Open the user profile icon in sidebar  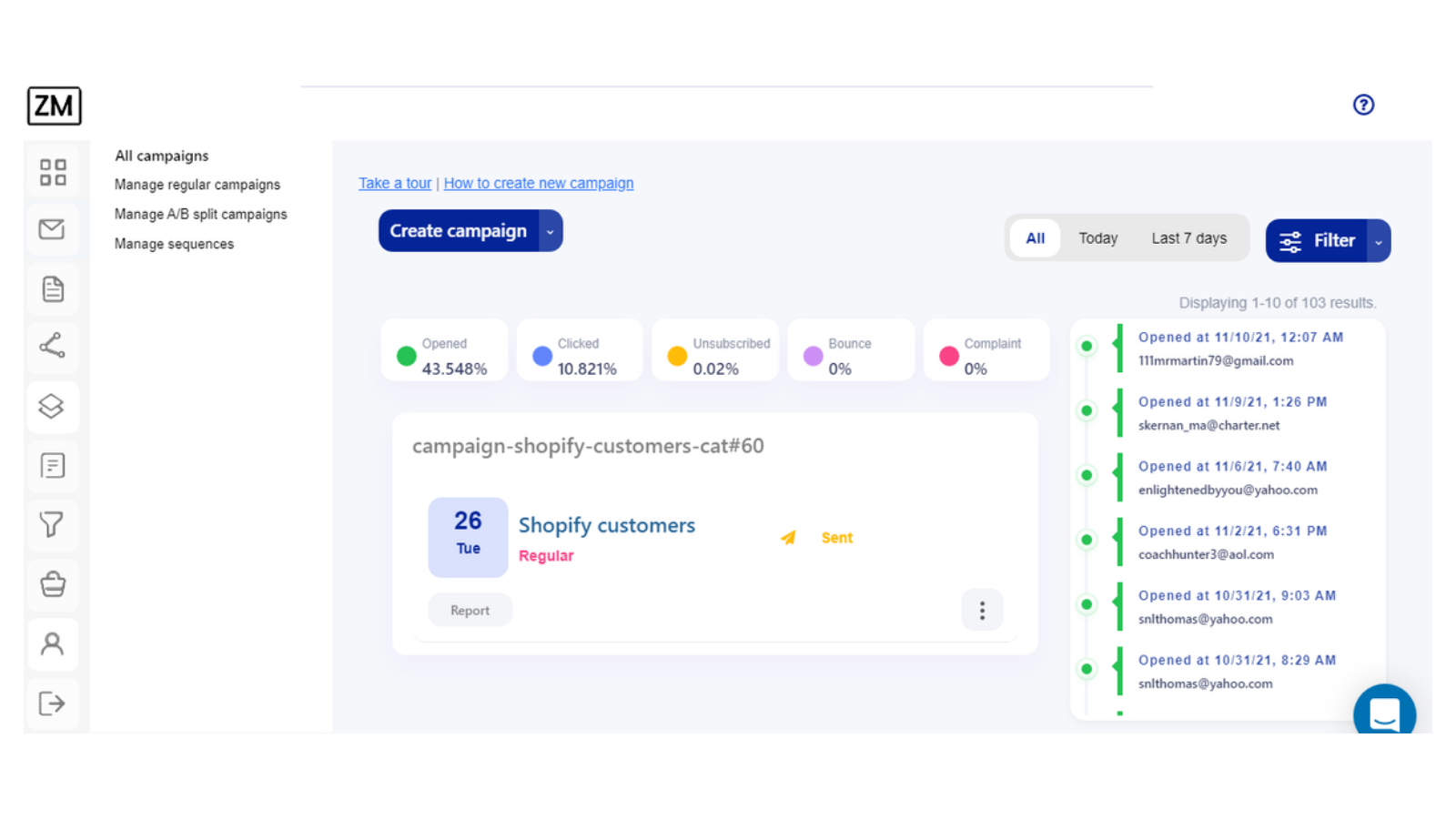[53, 644]
